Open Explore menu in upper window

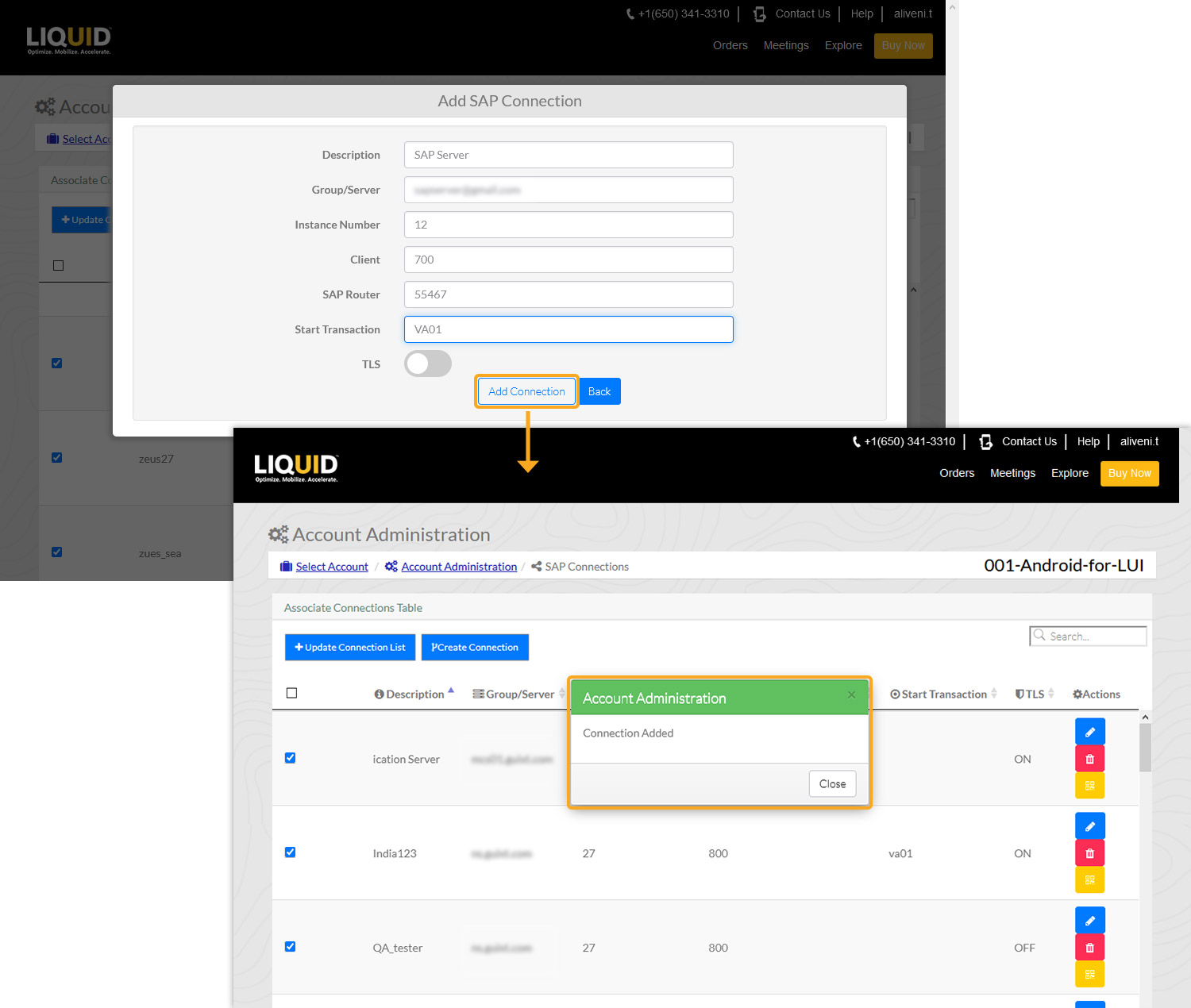843,45
